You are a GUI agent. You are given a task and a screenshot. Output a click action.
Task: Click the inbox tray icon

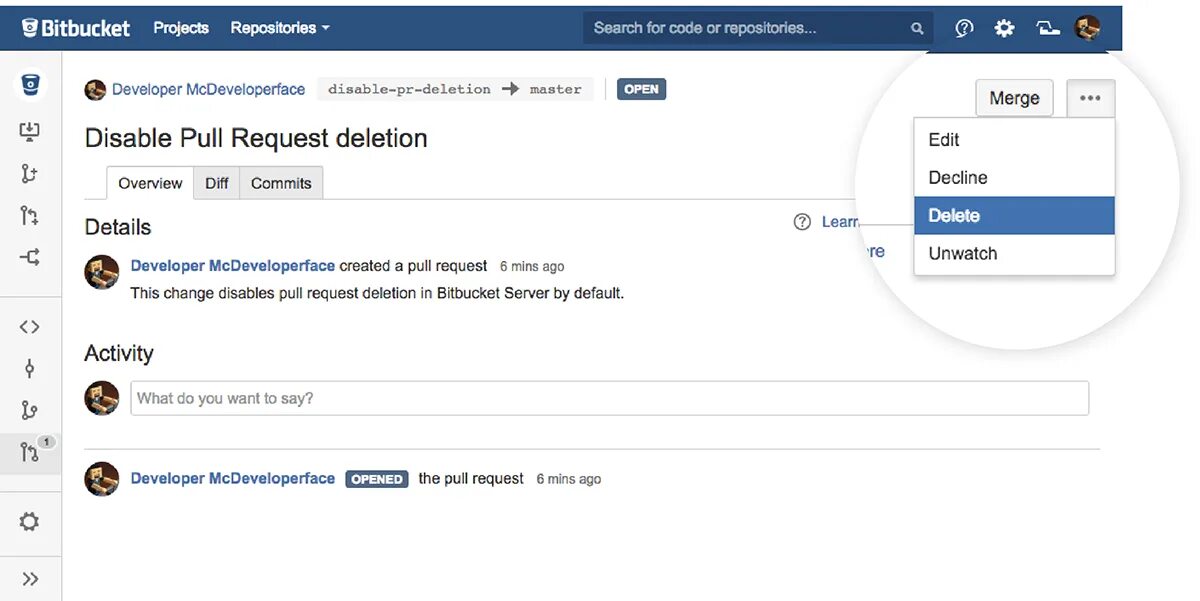click(x=1047, y=28)
